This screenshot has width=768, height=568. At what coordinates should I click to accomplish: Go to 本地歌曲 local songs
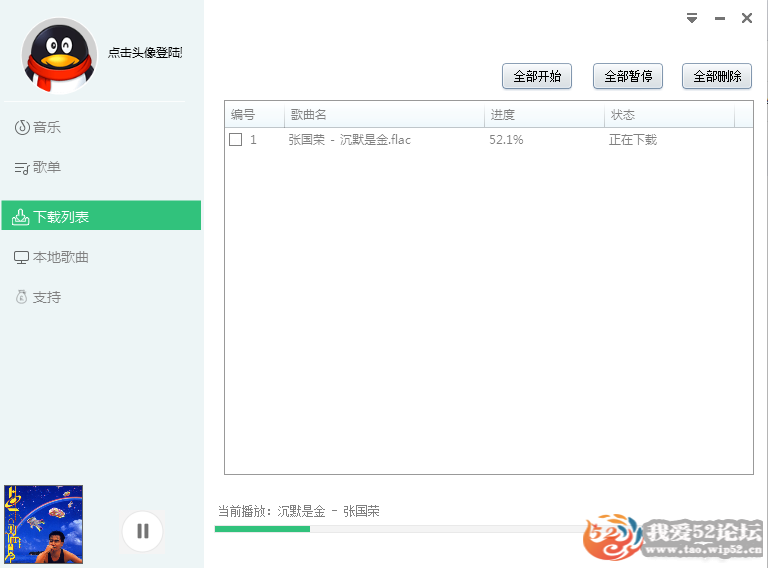[x=51, y=257]
